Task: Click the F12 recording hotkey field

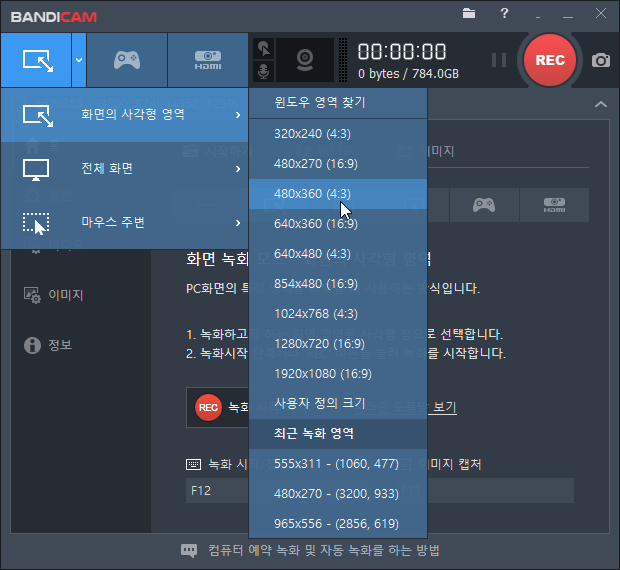Action: (217, 491)
